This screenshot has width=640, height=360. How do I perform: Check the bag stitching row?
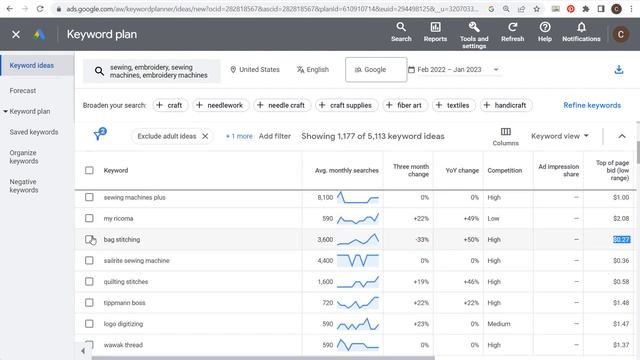89,239
